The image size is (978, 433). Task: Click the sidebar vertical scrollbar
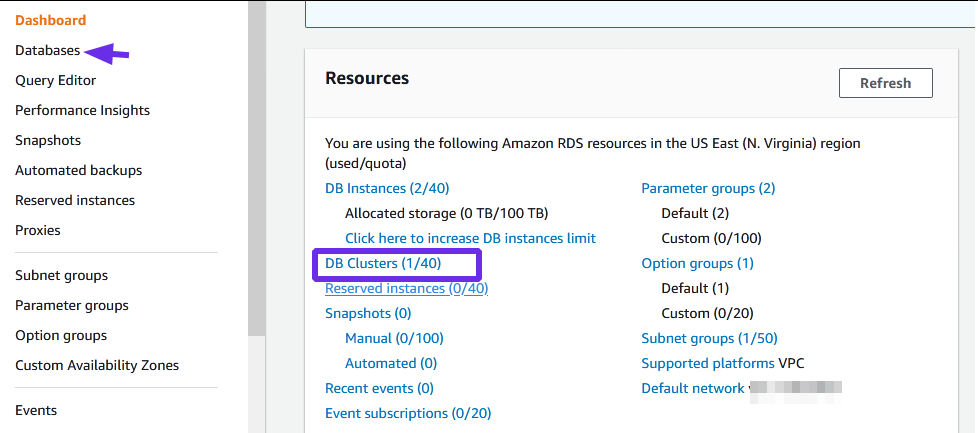click(257, 170)
